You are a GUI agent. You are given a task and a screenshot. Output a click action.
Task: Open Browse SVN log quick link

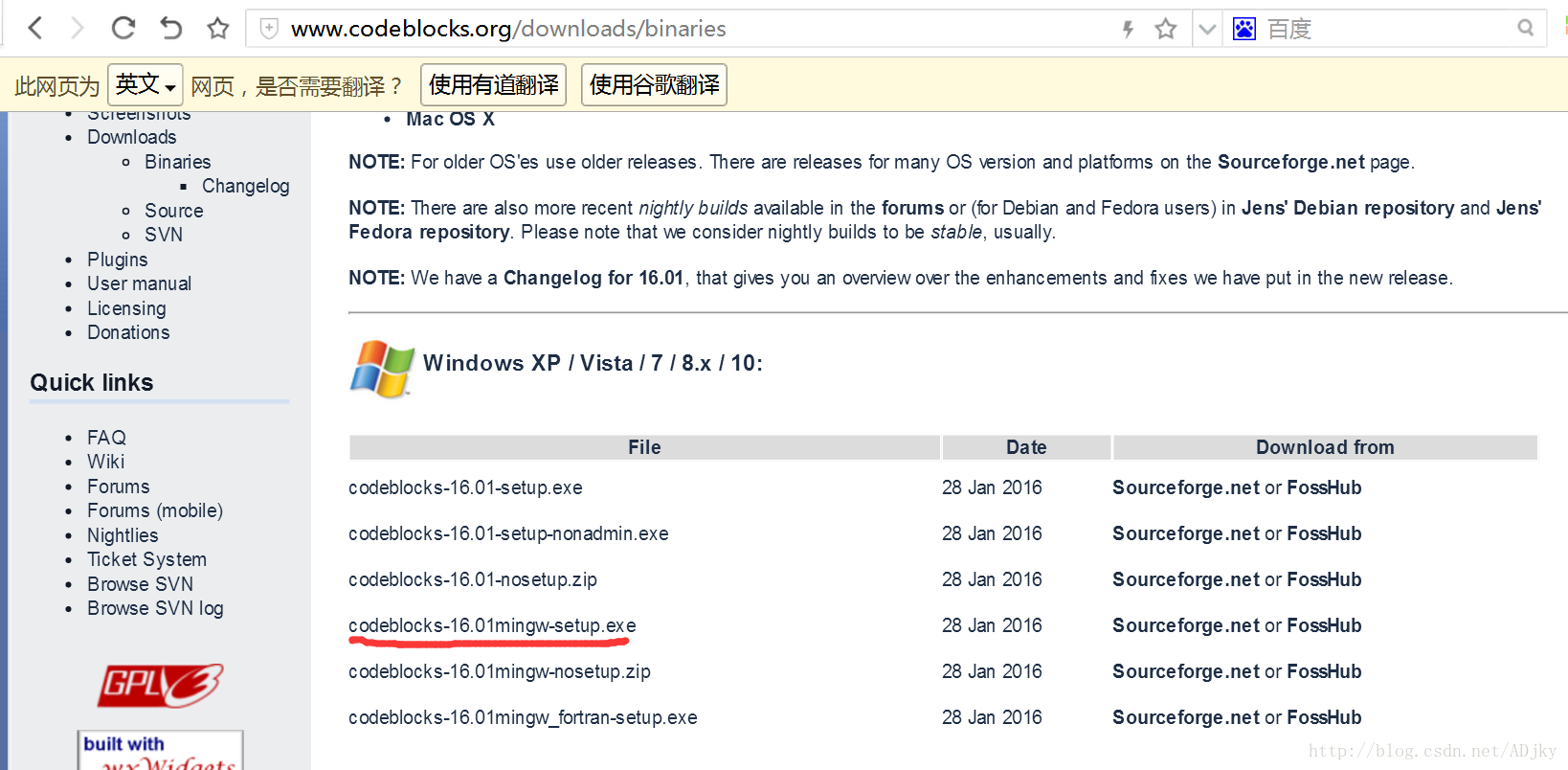point(155,608)
